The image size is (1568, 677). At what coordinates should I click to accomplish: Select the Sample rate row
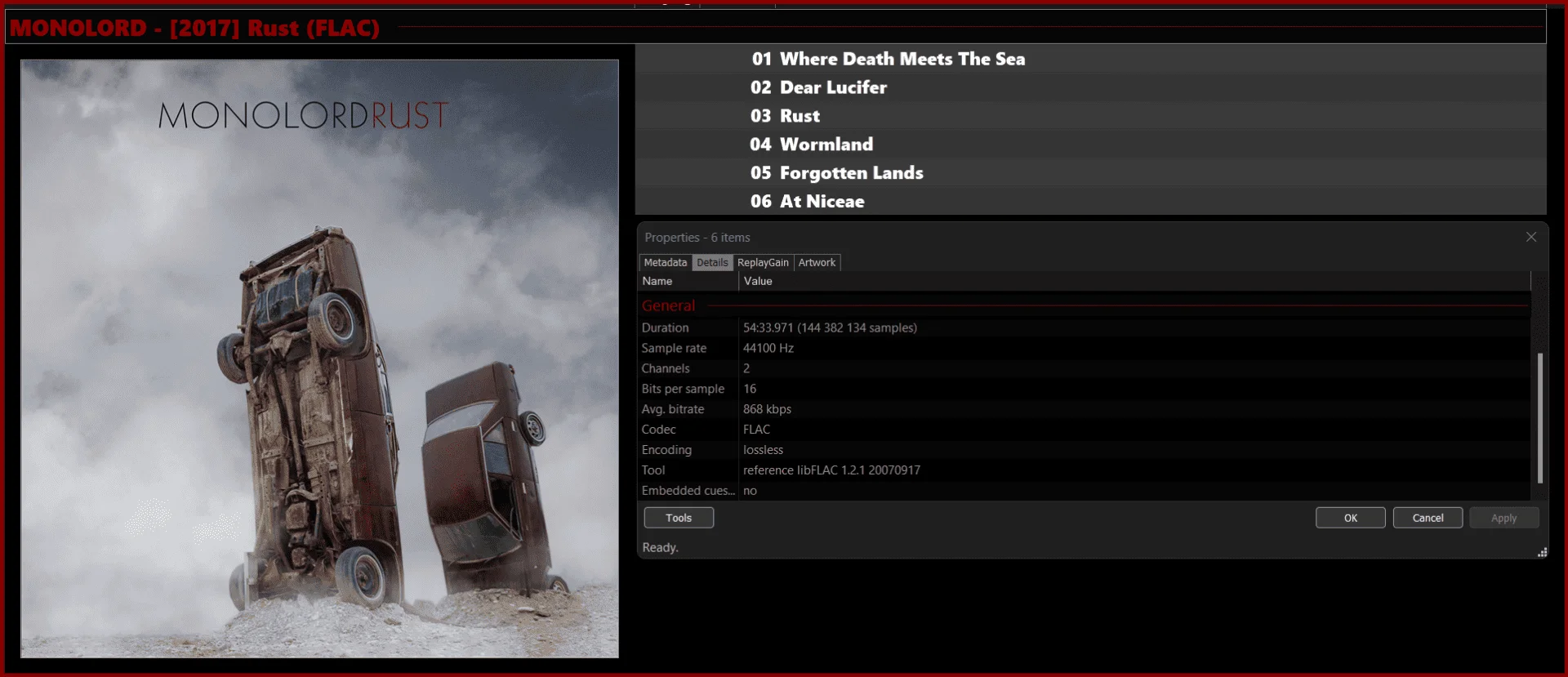click(x=1084, y=348)
